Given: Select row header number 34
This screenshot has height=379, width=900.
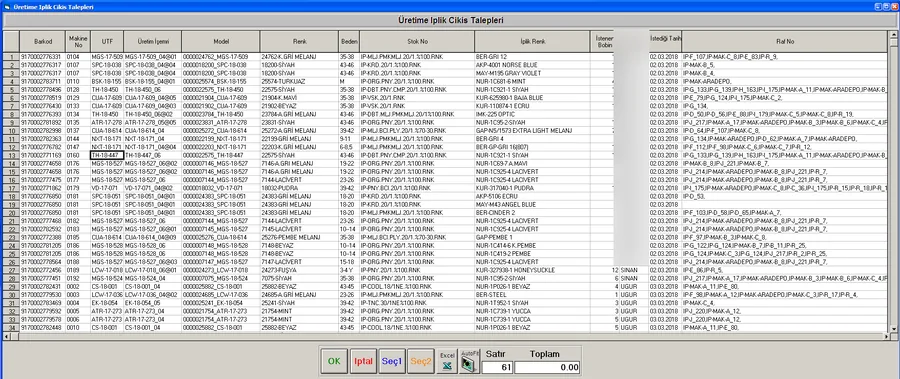Looking at the screenshot, I should coord(11,327).
